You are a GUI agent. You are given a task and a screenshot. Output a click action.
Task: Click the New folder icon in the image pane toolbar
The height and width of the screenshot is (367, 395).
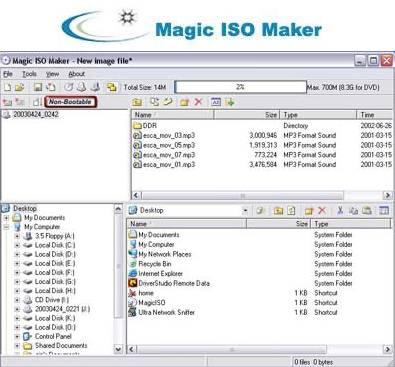click(x=184, y=102)
